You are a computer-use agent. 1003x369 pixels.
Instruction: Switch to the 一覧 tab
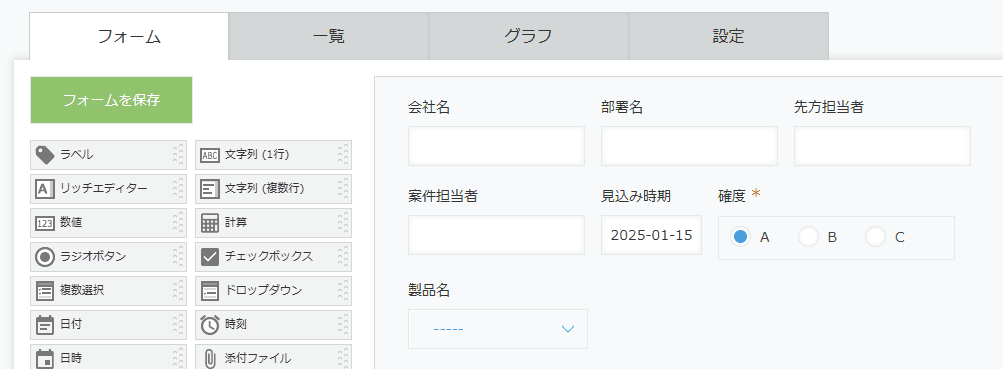(x=329, y=36)
